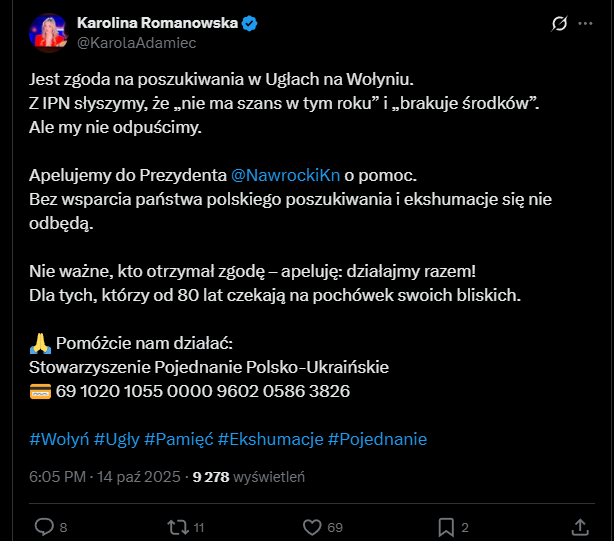614x541 pixels.
Task: Open the #Ugły hashtag
Action: [x=116, y=439]
